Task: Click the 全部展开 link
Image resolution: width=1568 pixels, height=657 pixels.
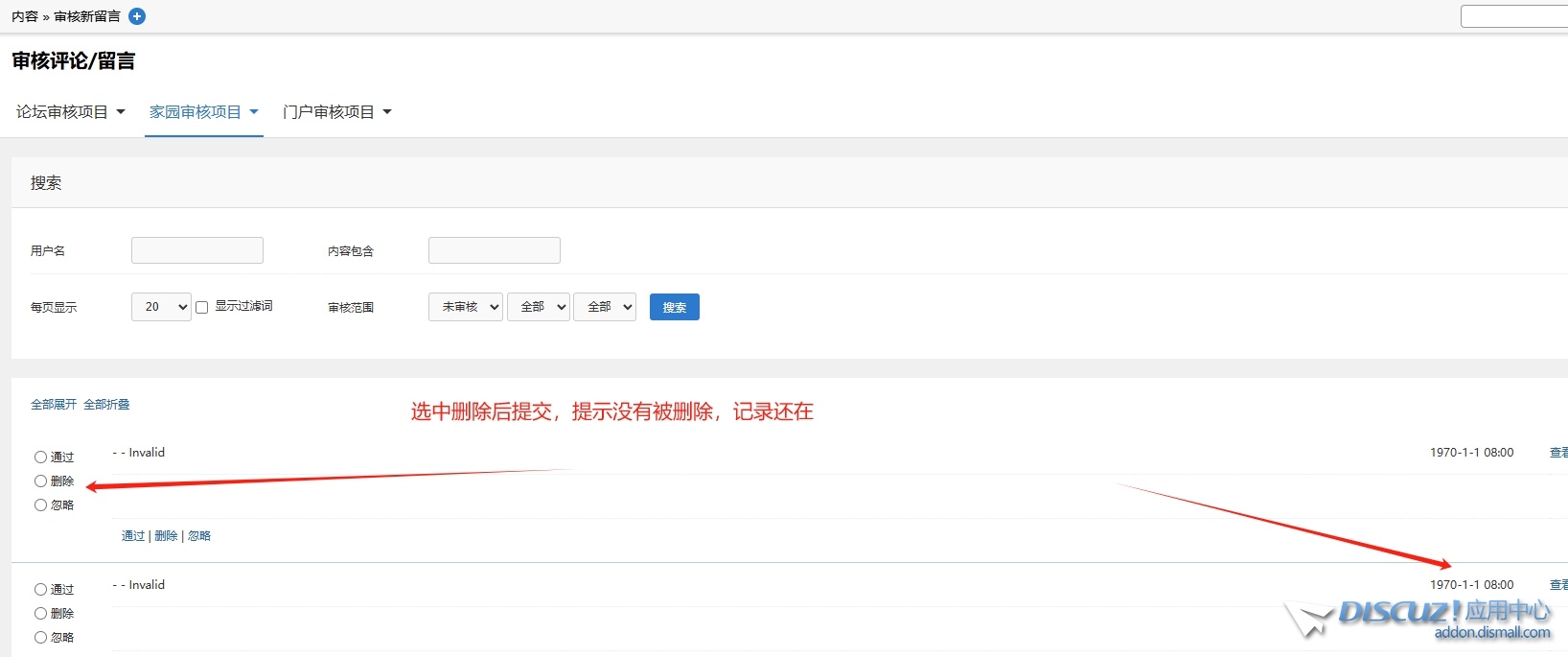Action: click(54, 405)
